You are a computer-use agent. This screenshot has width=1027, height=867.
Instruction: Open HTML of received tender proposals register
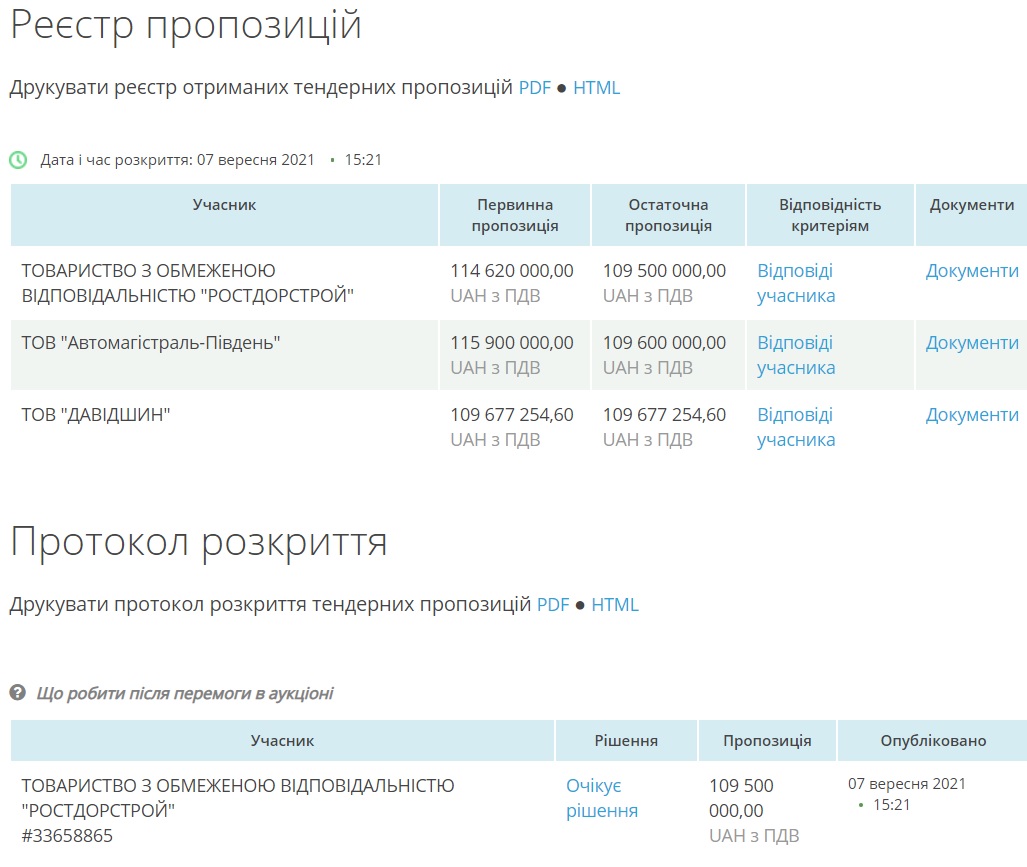pos(596,88)
